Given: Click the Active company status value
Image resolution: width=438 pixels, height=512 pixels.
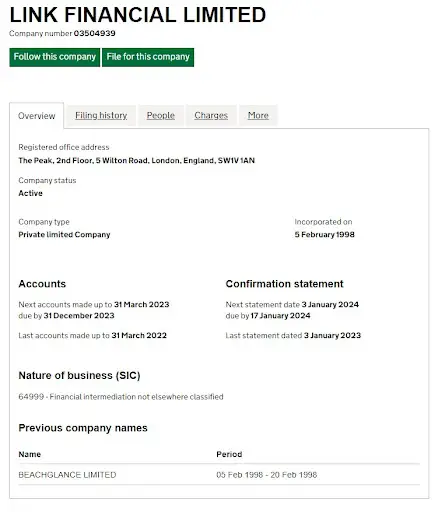Looking at the screenshot, I should (30, 193).
